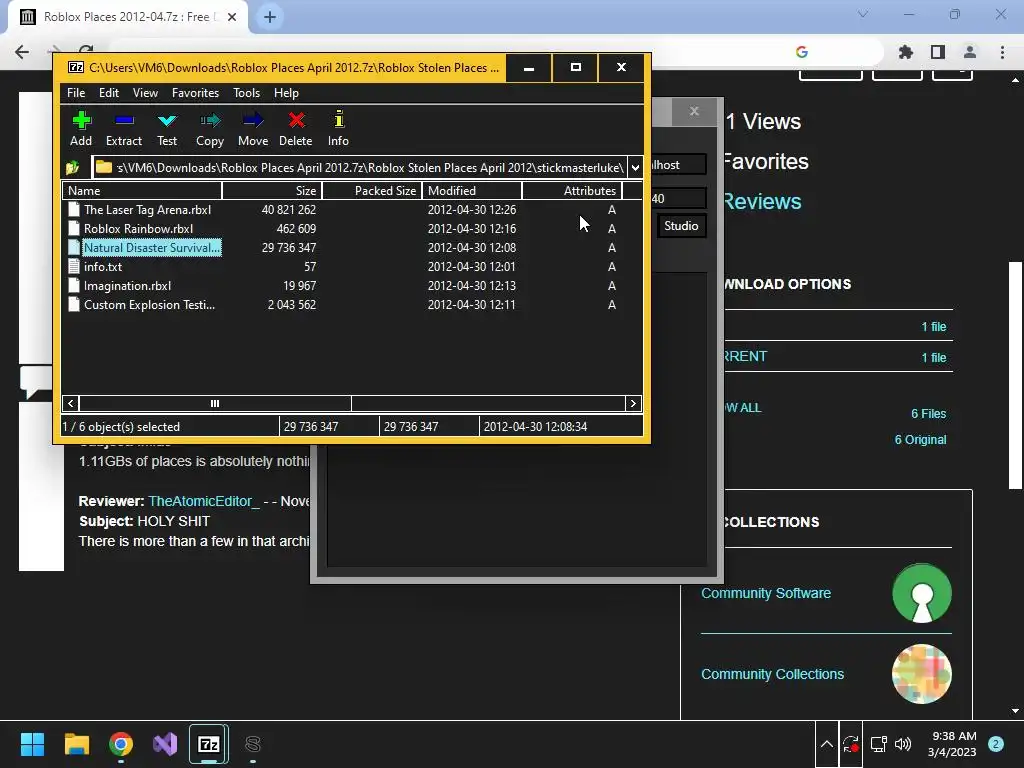Sort by the Attributes column header
Image resolution: width=1024 pixels, height=768 pixels.
572,191
